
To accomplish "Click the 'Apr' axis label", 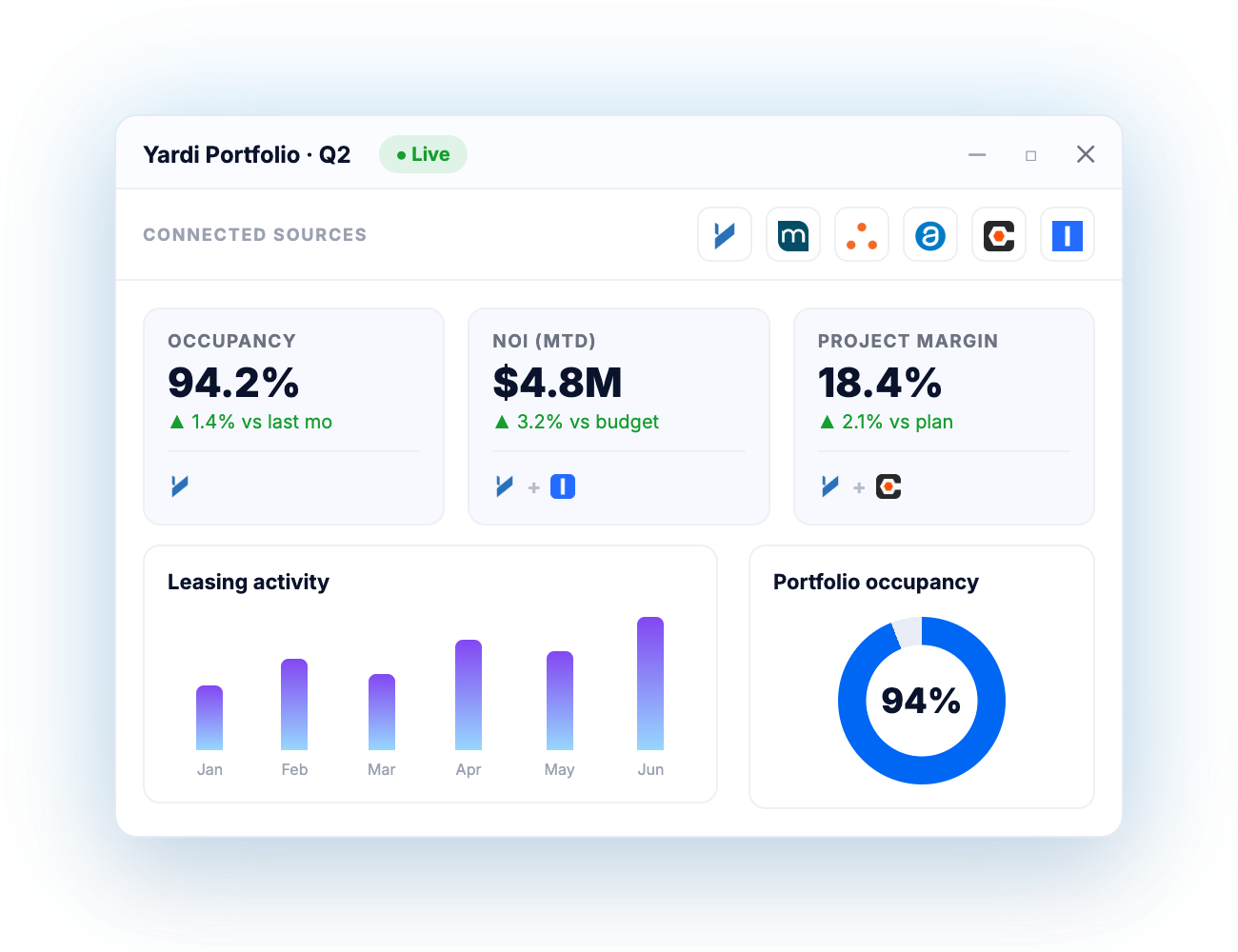I will [x=469, y=769].
